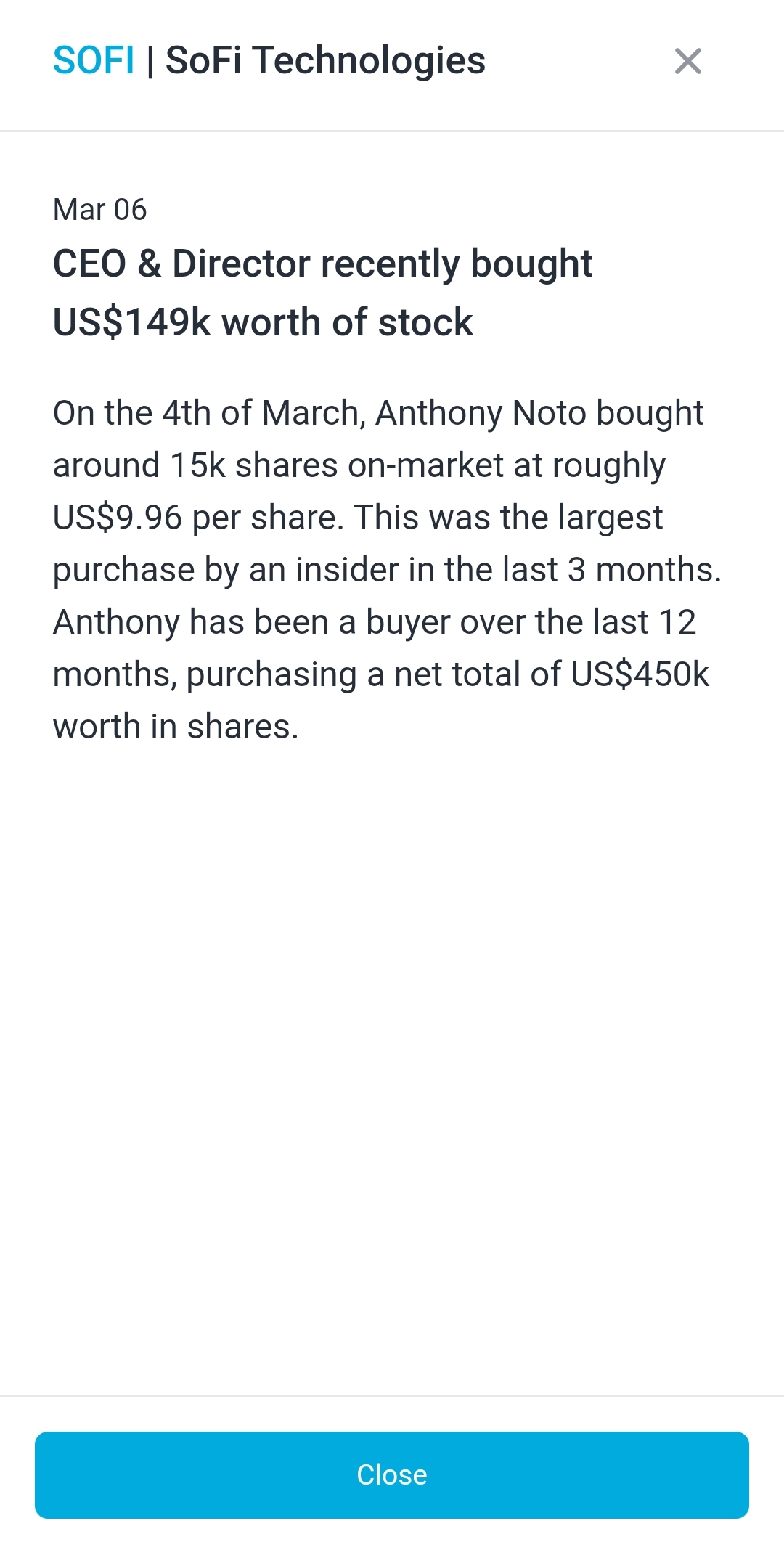Viewport: 784px width, 1563px height.
Task: Click the "4th of March" text
Action: (261, 413)
